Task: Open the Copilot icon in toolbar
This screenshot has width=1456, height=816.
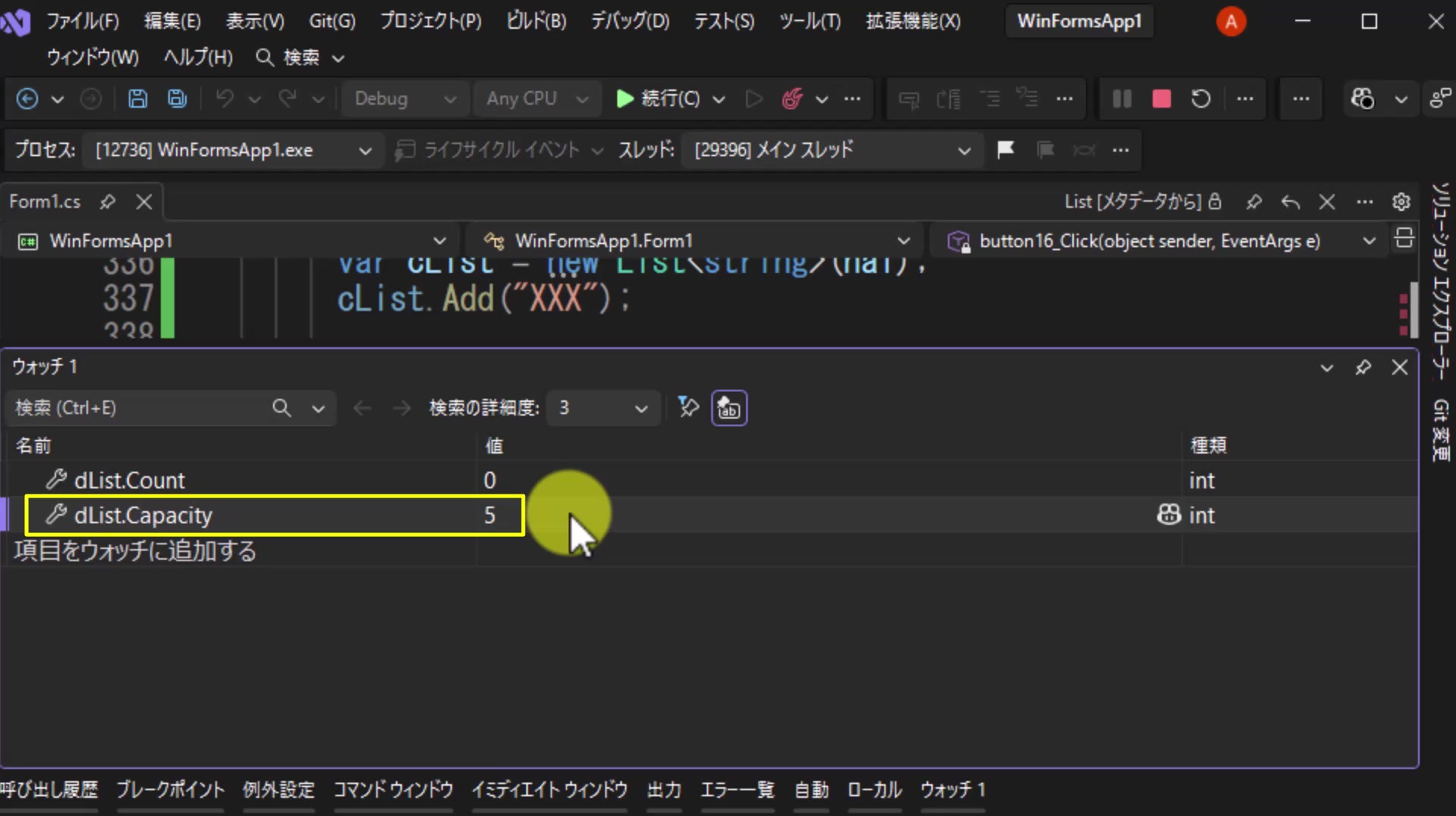Action: [x=1362, y=99]
